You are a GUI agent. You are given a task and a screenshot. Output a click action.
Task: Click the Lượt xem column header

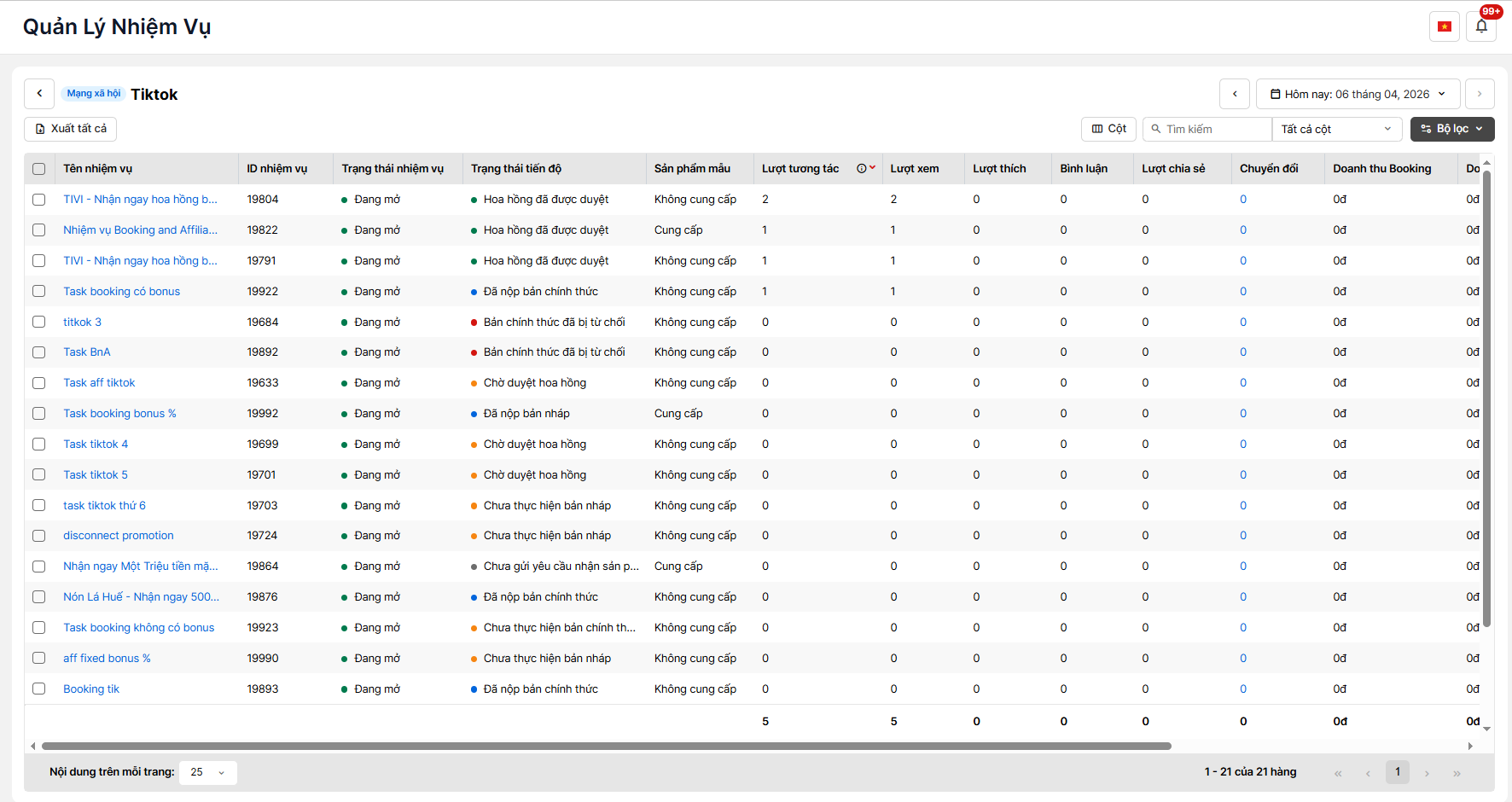tap(914, 169)
